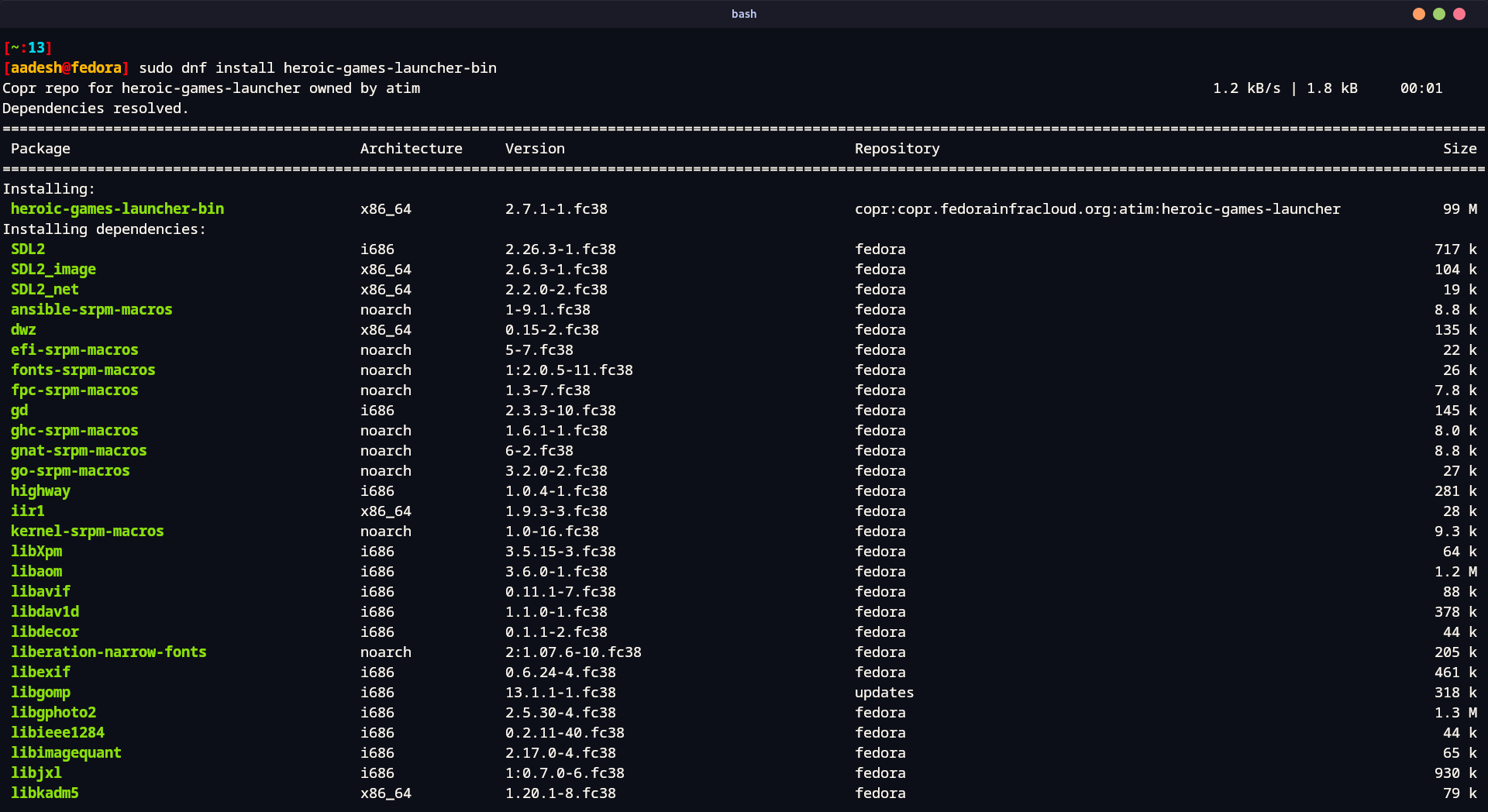This screenshot has height=812, width=1488.
Task: Click the Repository column header
Action: coord(897,148)
